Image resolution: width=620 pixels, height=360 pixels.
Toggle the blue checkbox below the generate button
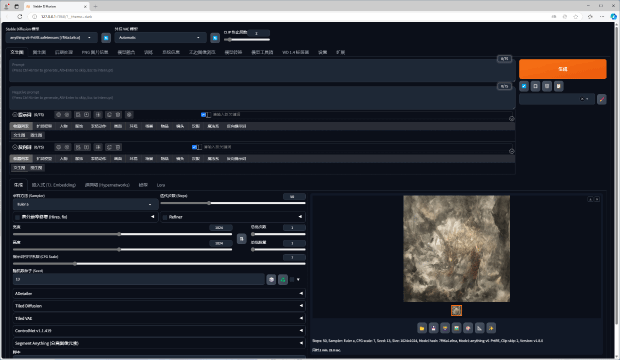click(x=524, y=86)
